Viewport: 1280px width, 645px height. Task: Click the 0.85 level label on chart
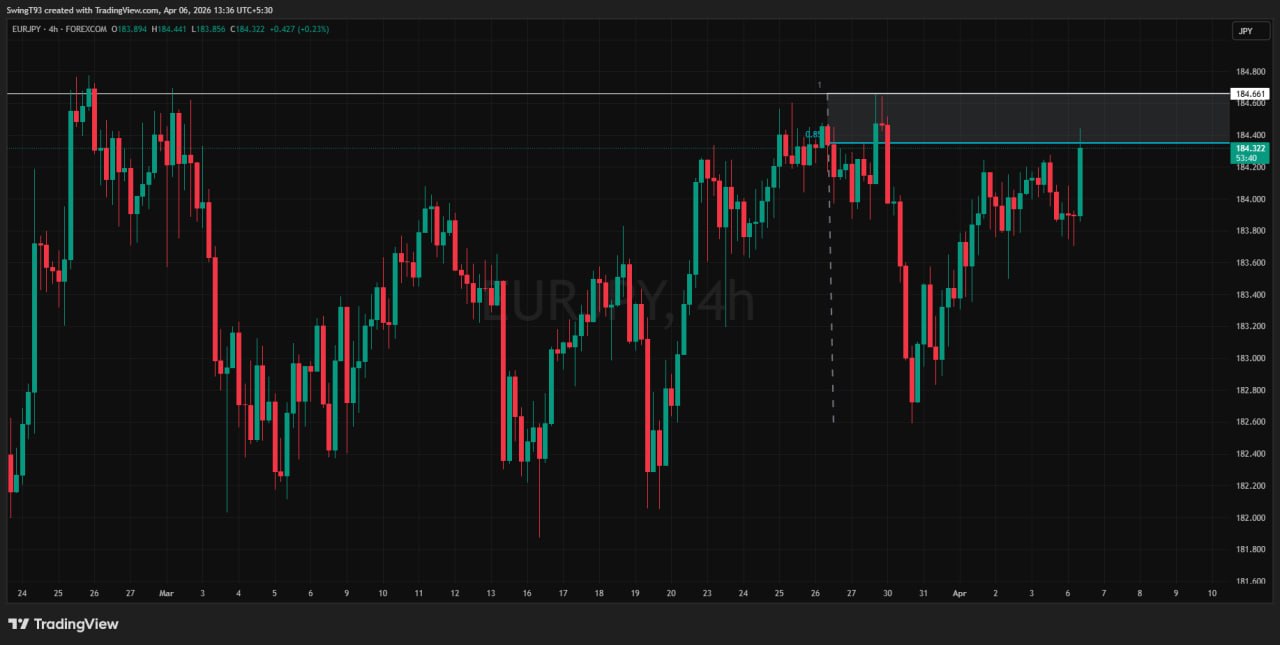pos(813,134)
